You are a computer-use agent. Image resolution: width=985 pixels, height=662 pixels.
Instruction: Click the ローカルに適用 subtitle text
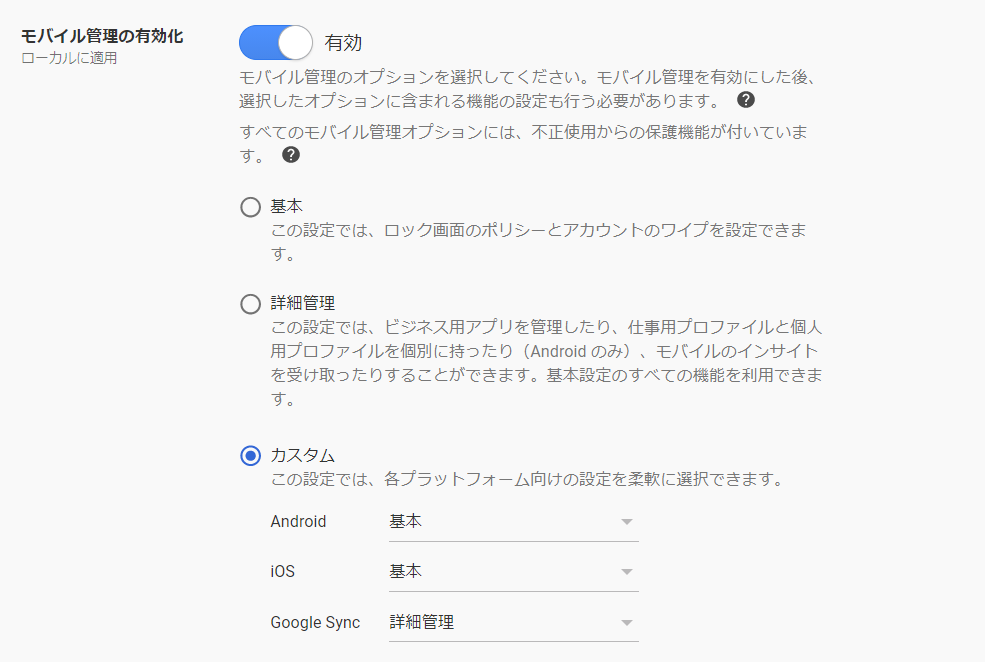[x=69, y=58]
